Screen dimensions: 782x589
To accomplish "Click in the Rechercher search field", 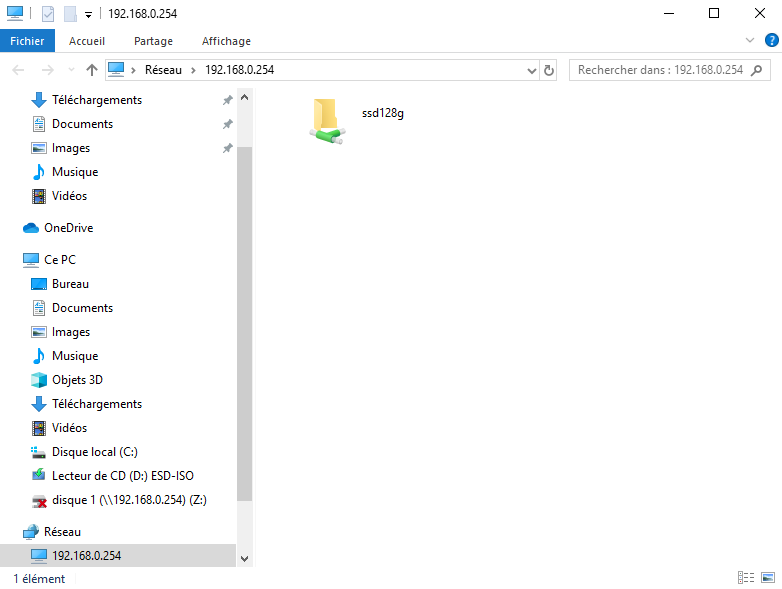I will (x=660, y=71).
